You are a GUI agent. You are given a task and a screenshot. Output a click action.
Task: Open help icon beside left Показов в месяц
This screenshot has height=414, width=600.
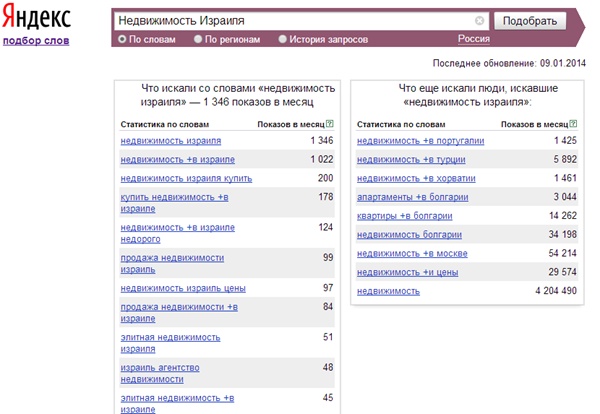(x=330, y=124)
